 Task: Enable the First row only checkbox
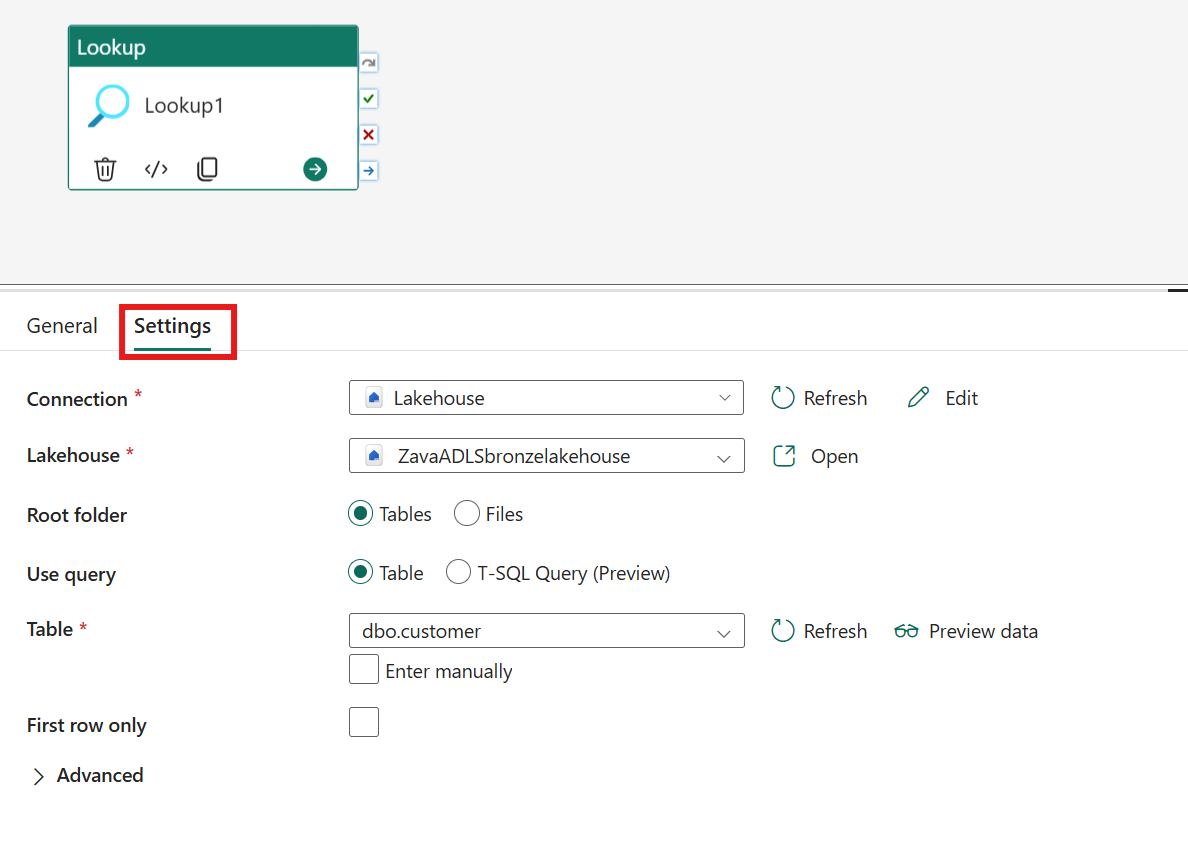coord(364,721)
